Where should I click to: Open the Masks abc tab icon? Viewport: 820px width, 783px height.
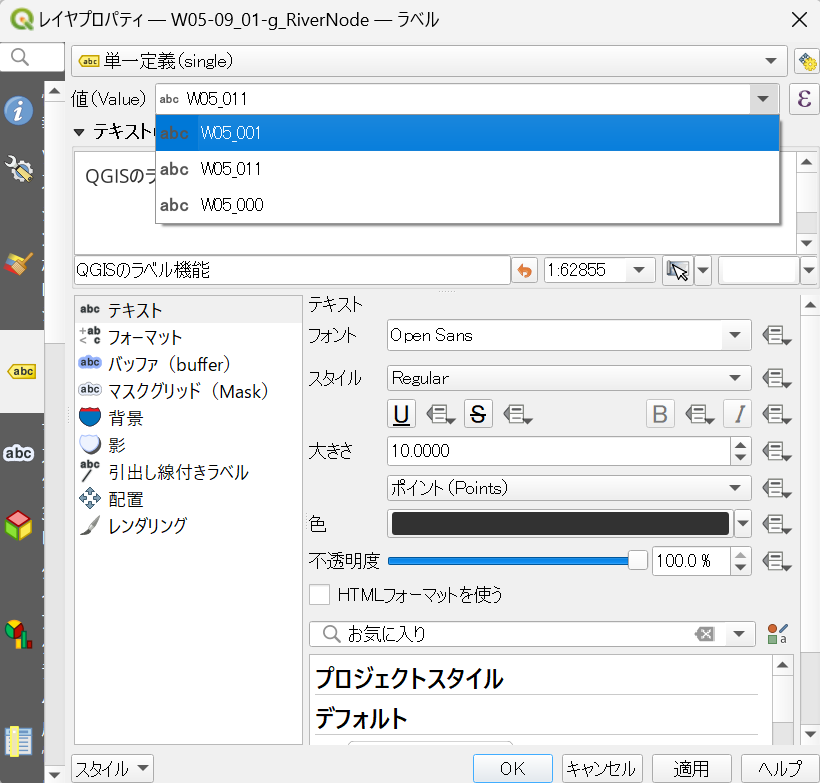(19, 453)
